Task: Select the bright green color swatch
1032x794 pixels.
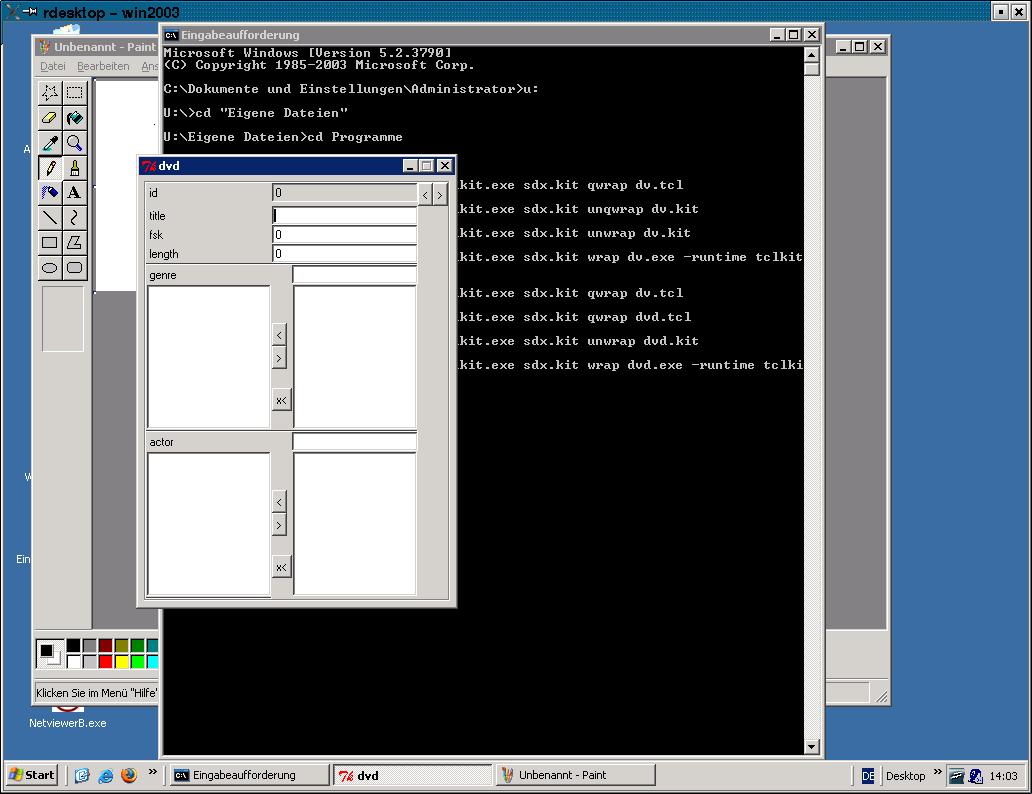Action: [138, 661]
